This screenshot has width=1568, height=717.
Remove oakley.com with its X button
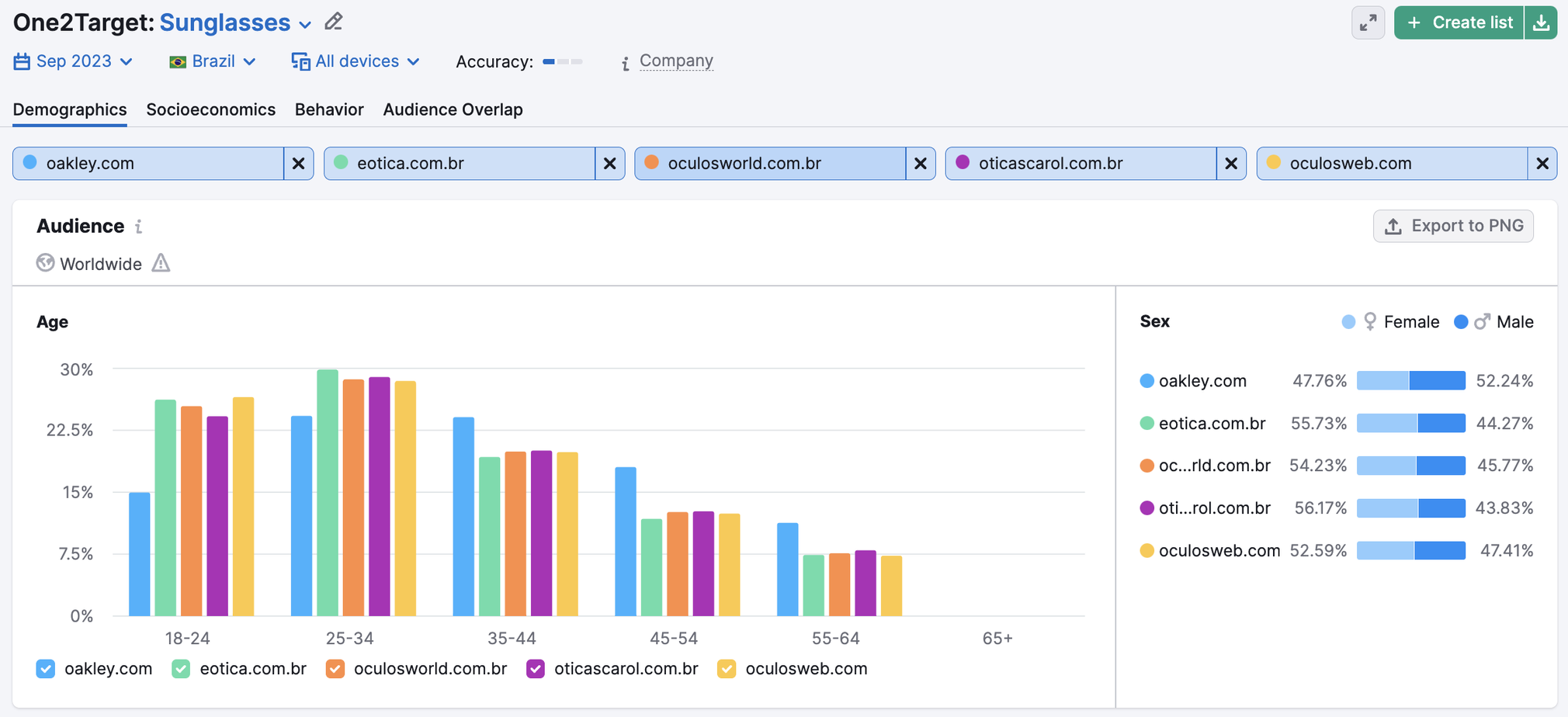pos(298,164)
